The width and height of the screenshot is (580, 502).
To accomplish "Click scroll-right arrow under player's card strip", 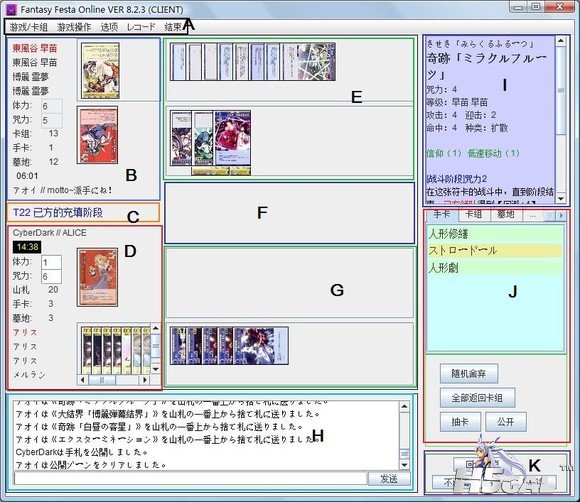I will click(145, 380).
